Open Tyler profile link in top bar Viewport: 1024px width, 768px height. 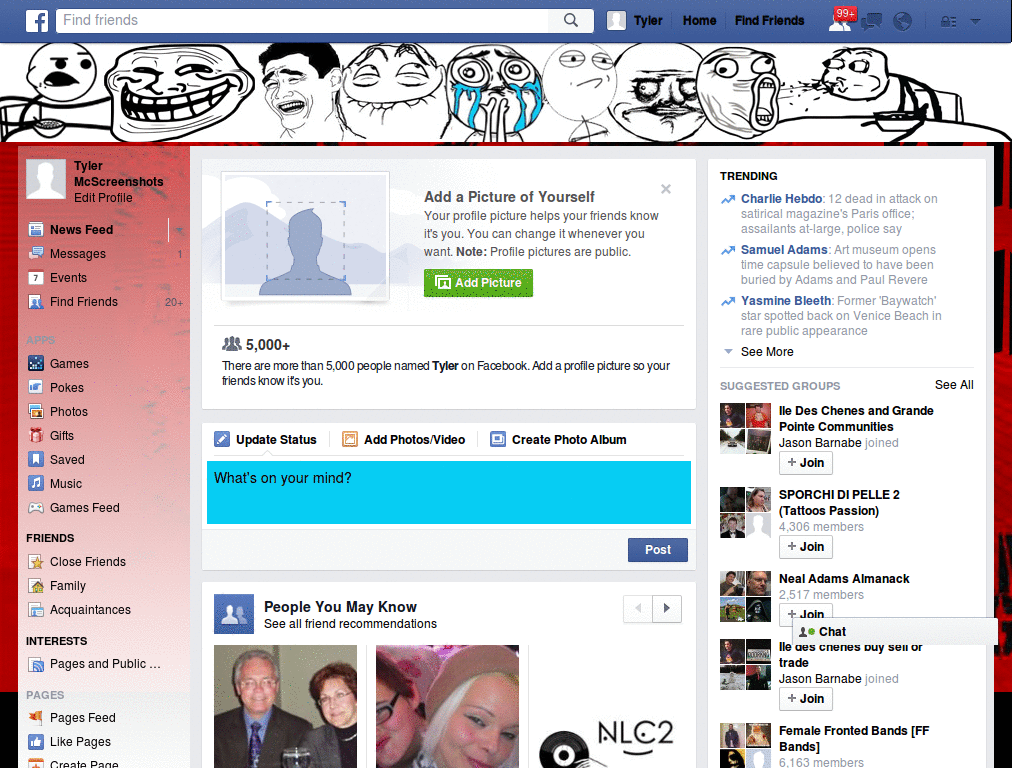point(648,21)
